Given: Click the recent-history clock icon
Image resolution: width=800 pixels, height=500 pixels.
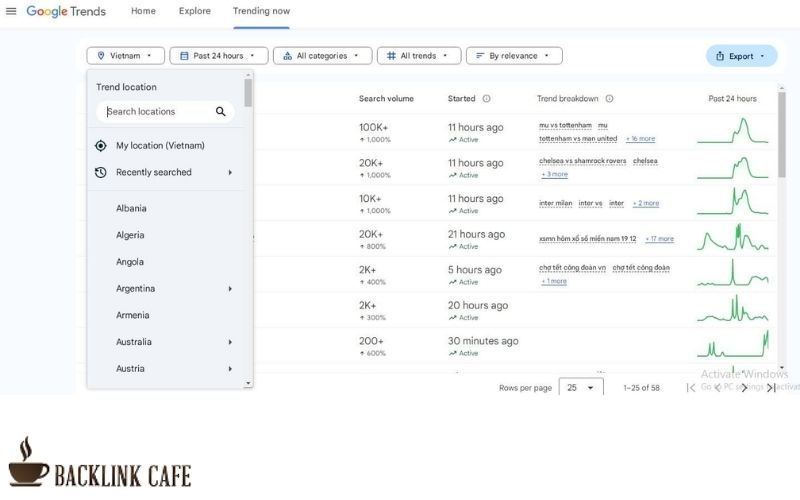Looking at the screenshot, I should 101,172.
